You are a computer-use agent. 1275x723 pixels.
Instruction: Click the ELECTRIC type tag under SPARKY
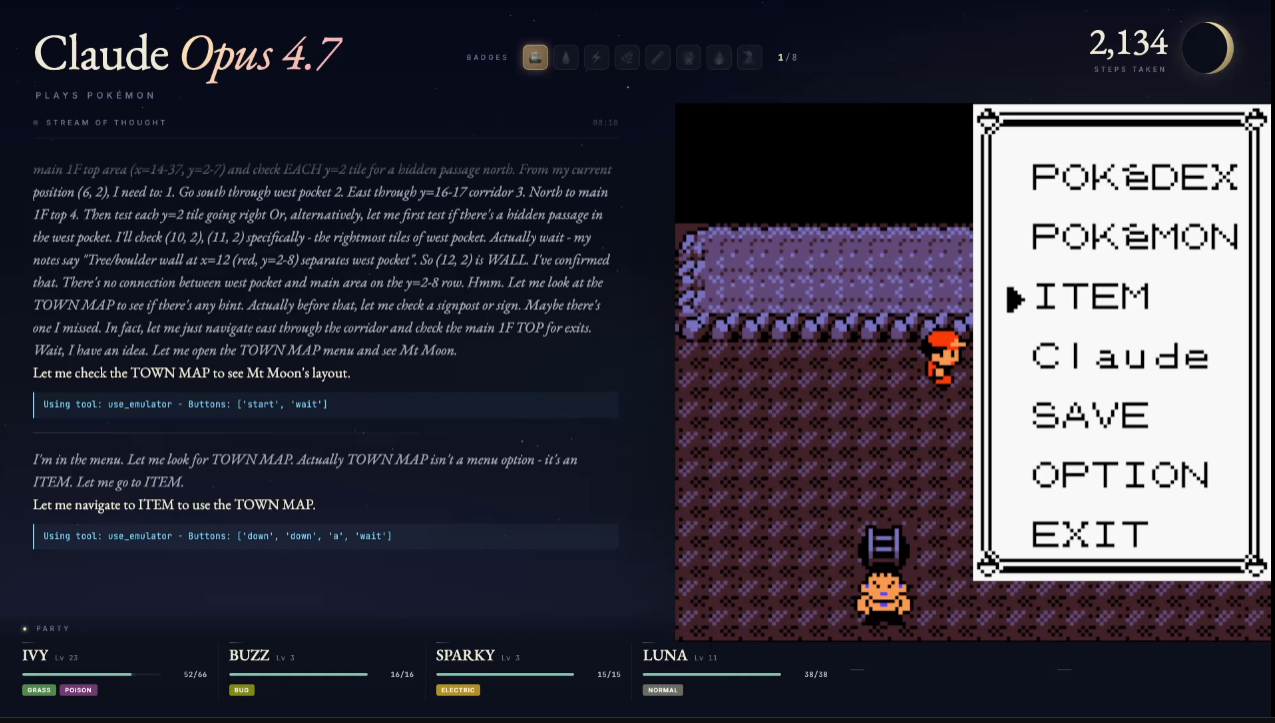(458, 690)
